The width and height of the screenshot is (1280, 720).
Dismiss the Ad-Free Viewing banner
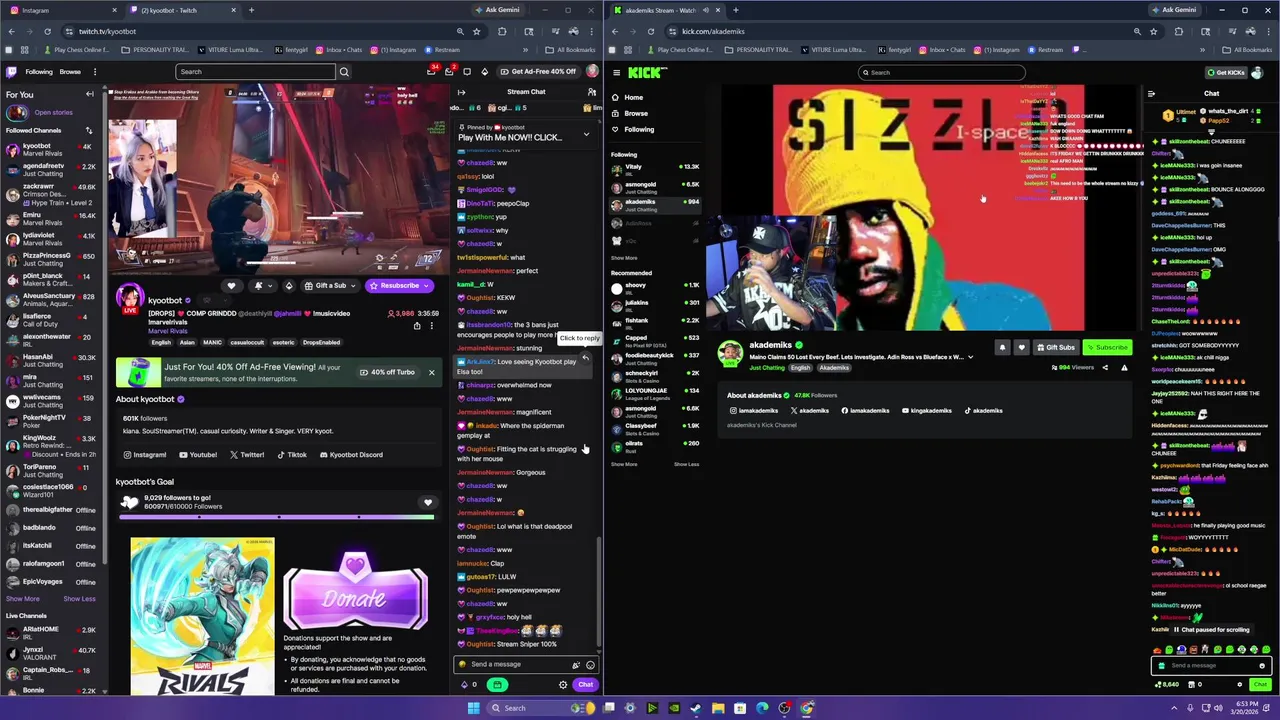click(x=431, y=373)
